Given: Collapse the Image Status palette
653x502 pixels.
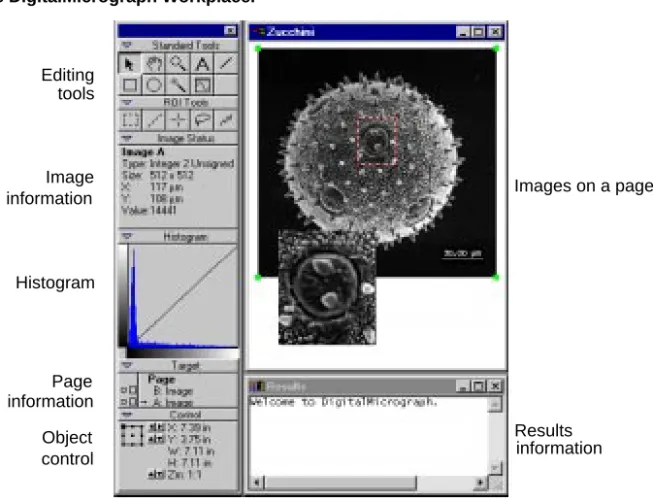Looking at the screenshot, I should [x=127, y=138].
